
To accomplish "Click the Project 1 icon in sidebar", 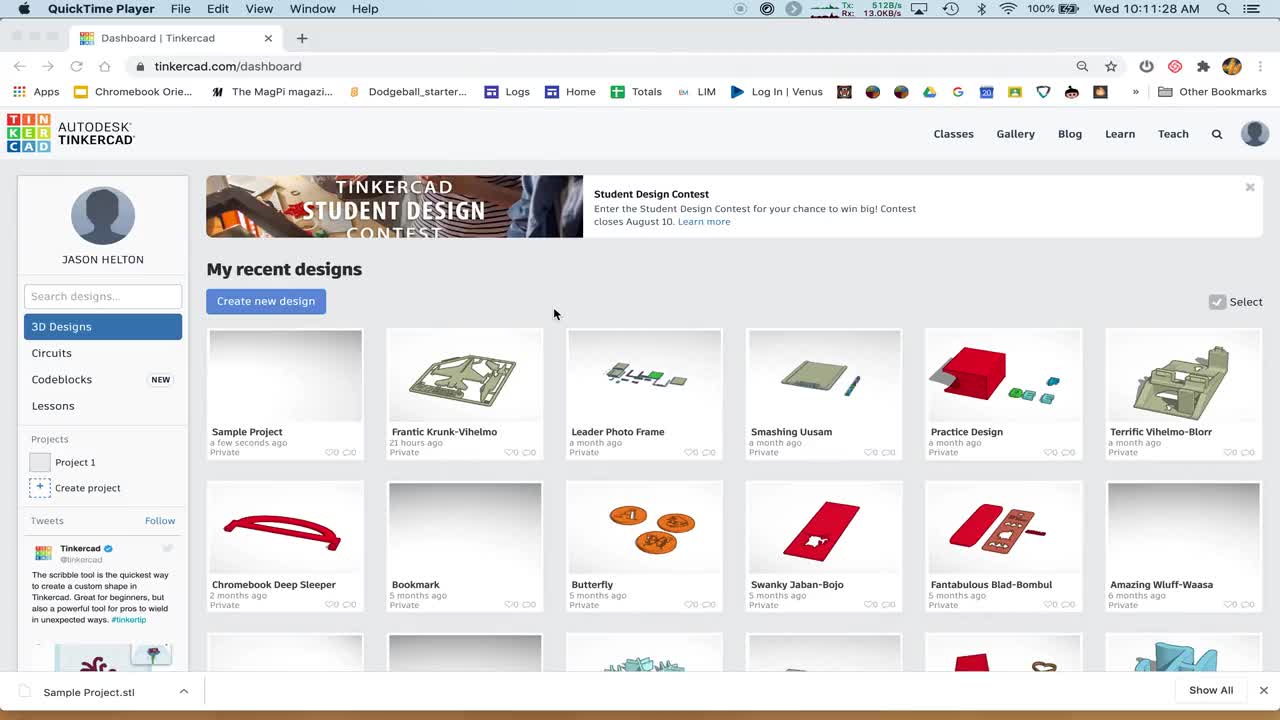I will pyautogui.click(x=40, y=462).
